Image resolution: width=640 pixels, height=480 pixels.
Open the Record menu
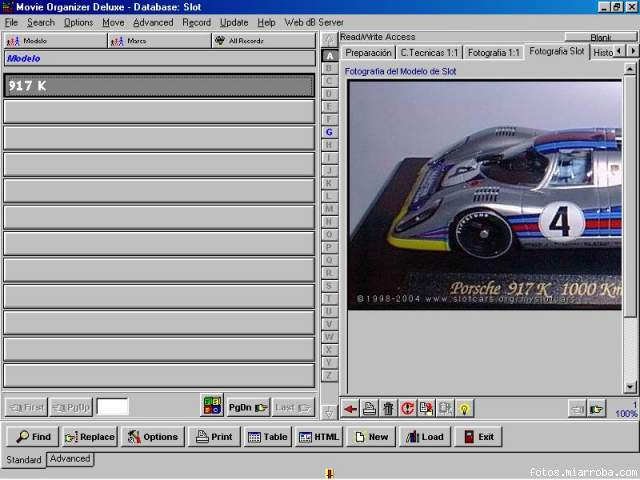(x=196, y=22)
